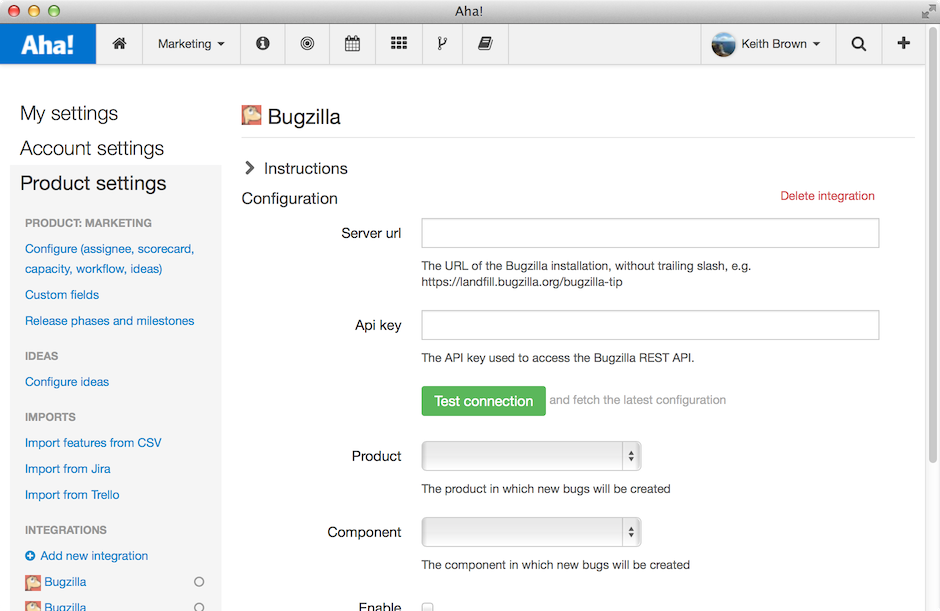Viewport: 940px width, 611px height.
Task: Open Release phases and milestones link
Action: (x=109, y=321)
